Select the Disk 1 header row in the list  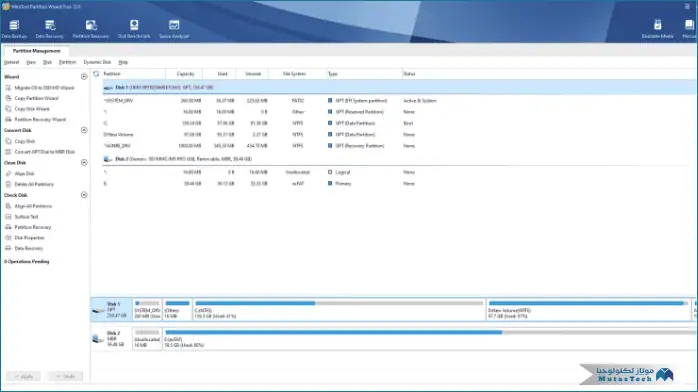tap(399, 88)
